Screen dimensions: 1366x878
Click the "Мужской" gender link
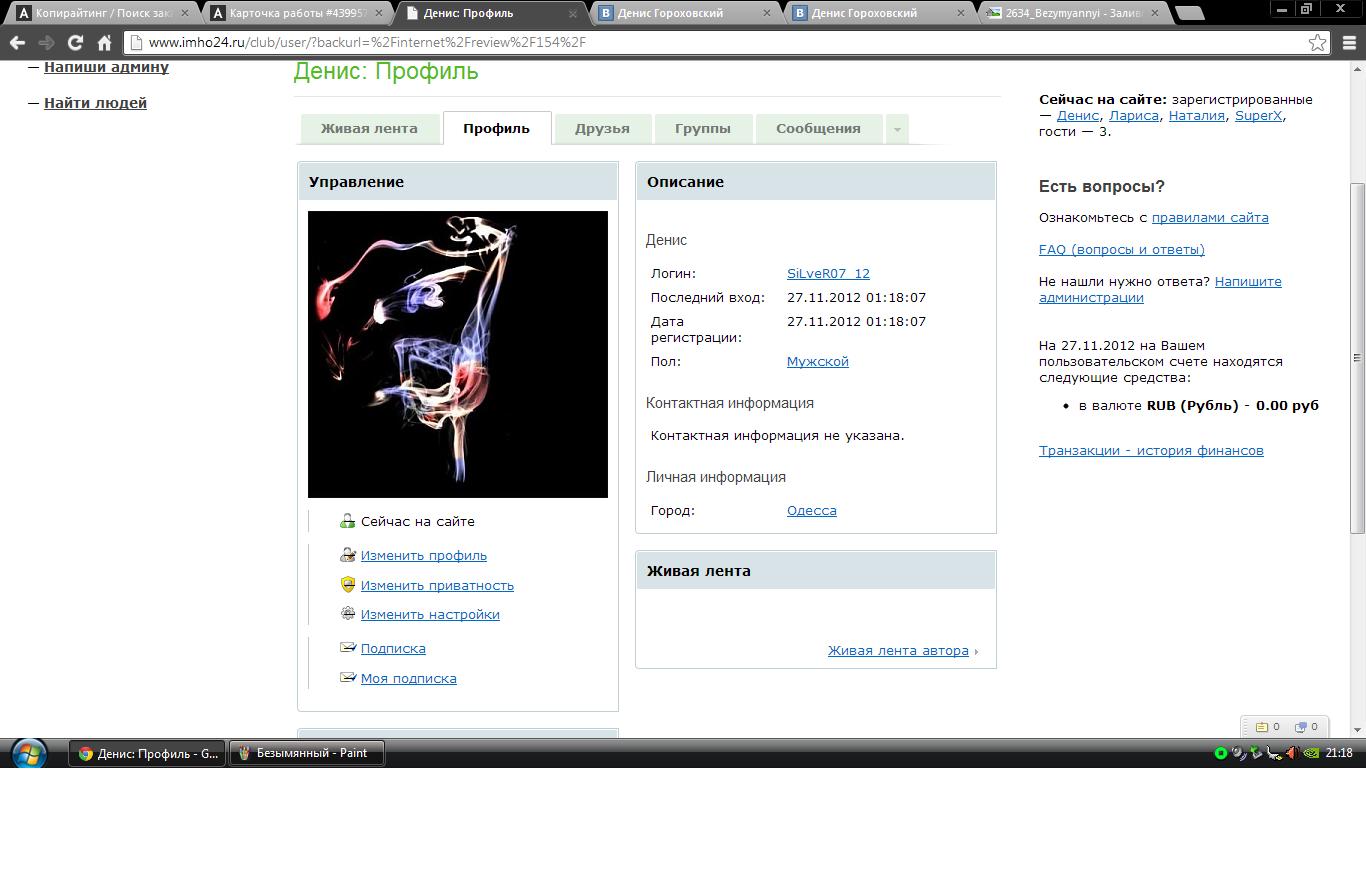click(817, 361)
